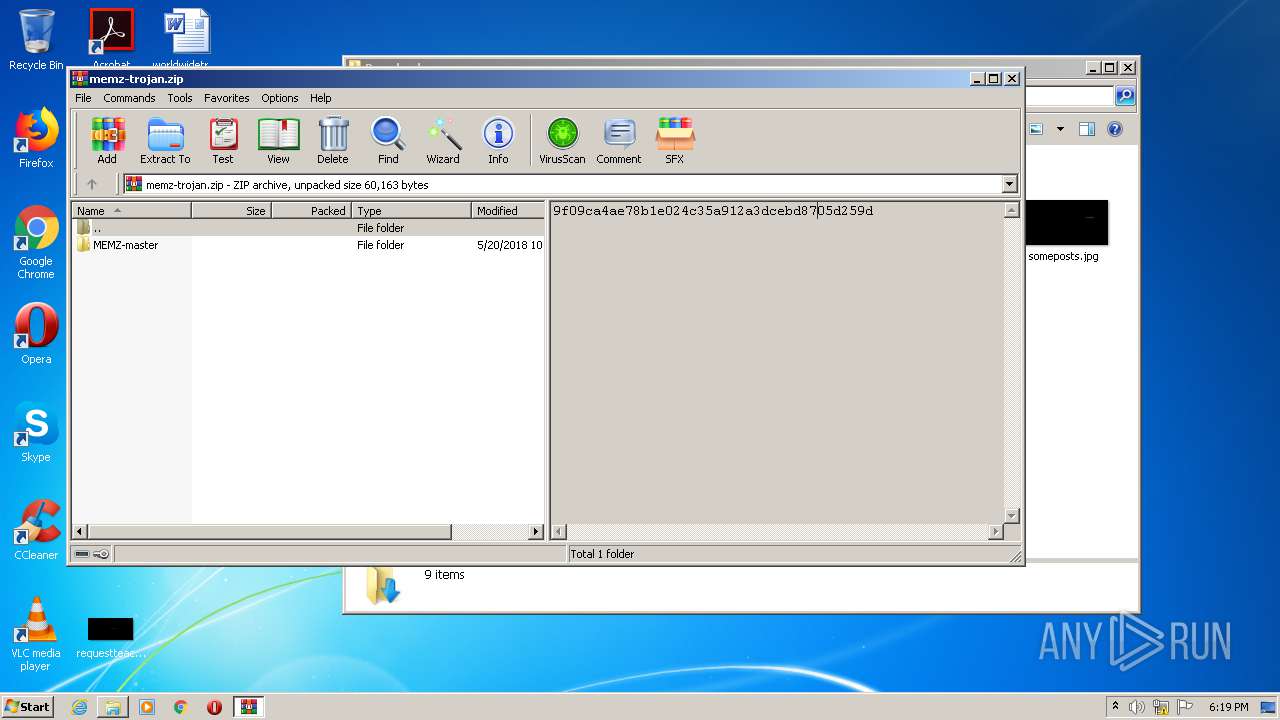
Task: Click the Add toolbar icon in WinRAR
Action: pyautogui.click(x=107, y=140)
